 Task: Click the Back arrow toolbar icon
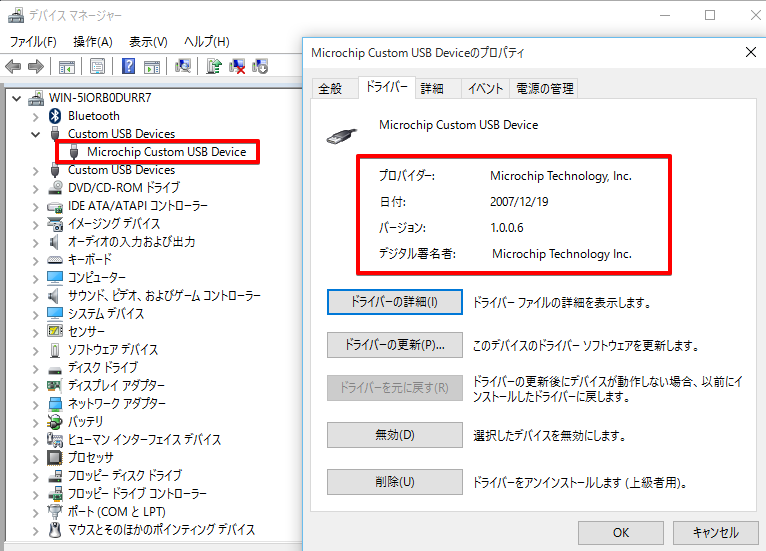pyautogui.click(x=13, y=66)
